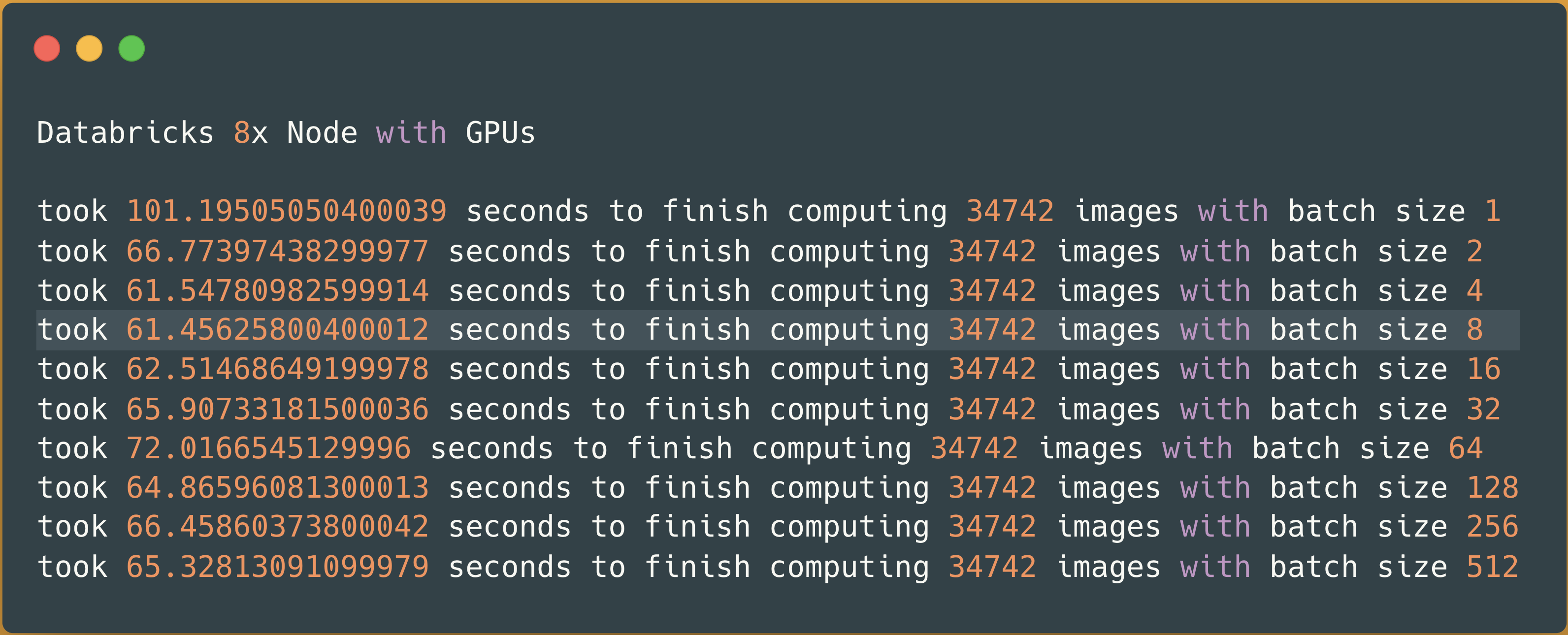
Task: Click the yellow minimize window dot
Action: 89,49
